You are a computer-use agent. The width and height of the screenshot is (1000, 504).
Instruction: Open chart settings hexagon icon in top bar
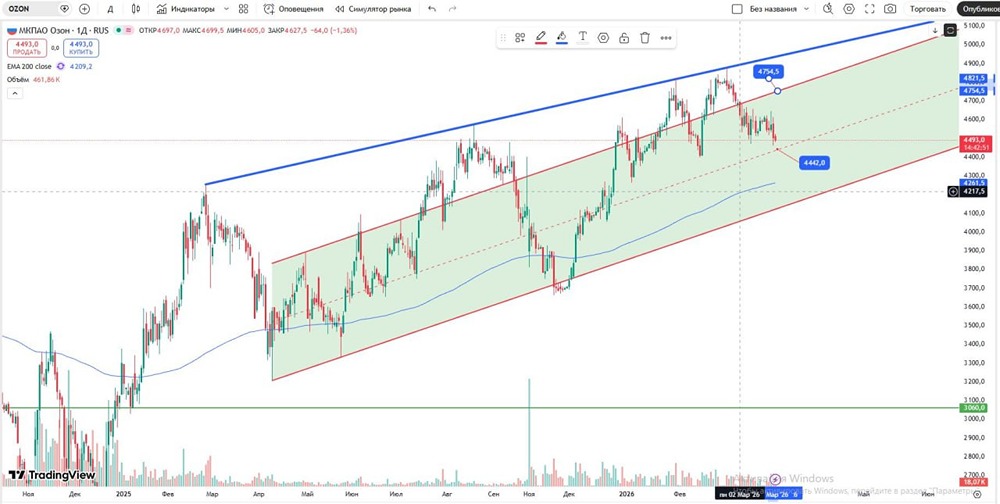[x=849, y=9]
